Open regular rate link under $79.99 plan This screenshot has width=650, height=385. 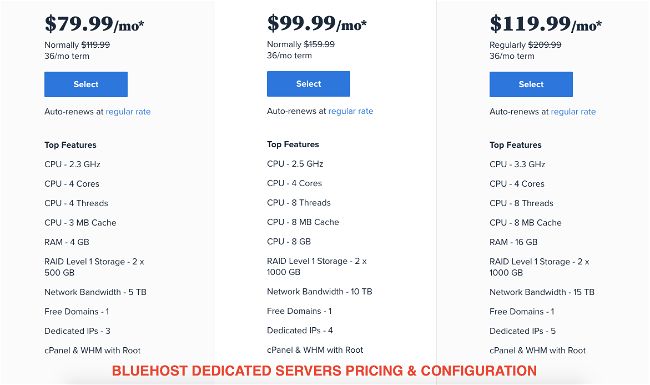pyautogui.click(x=128, y=111)
